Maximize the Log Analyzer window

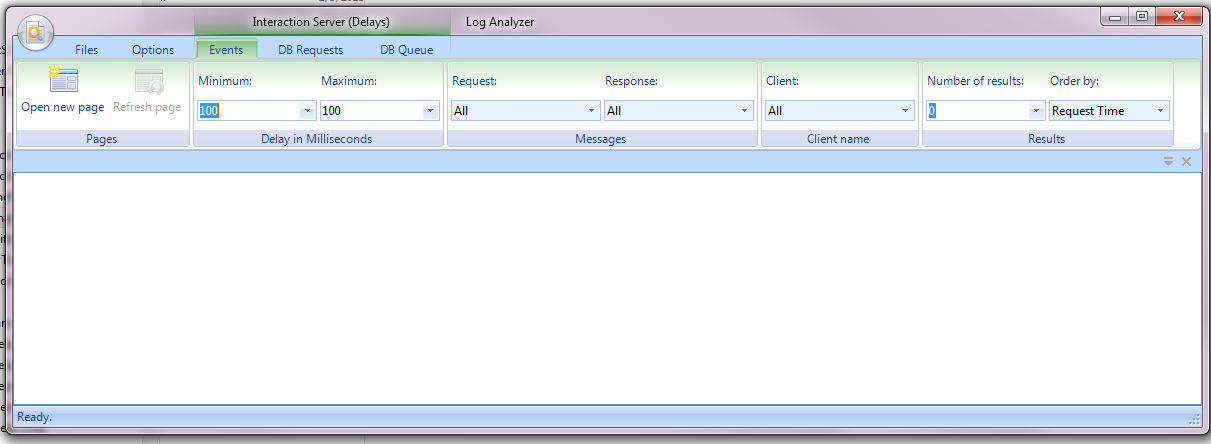pos(1141,16)
